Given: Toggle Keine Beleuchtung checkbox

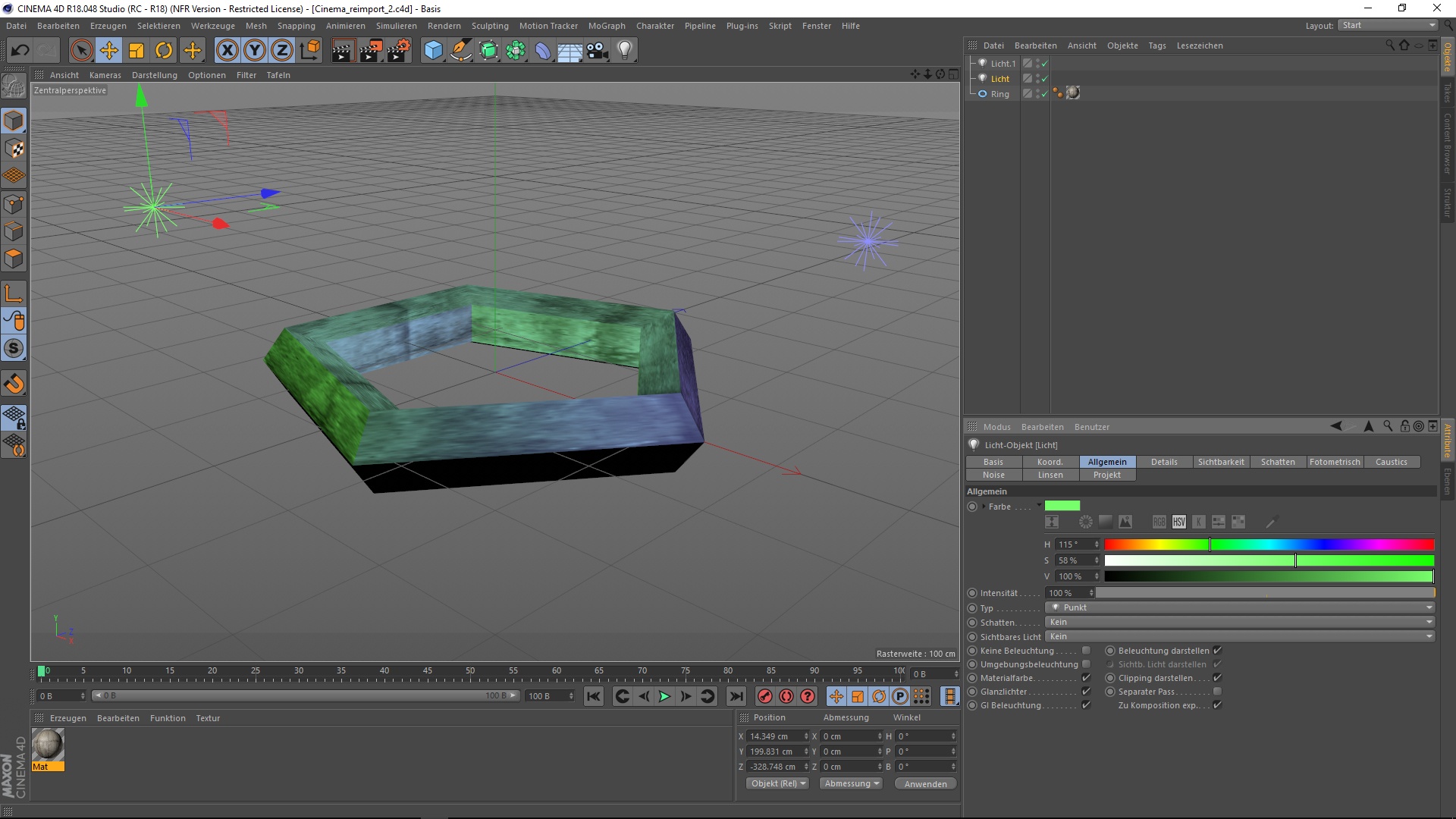Looking at the screenshot, I should click(x=1086, y=651).
